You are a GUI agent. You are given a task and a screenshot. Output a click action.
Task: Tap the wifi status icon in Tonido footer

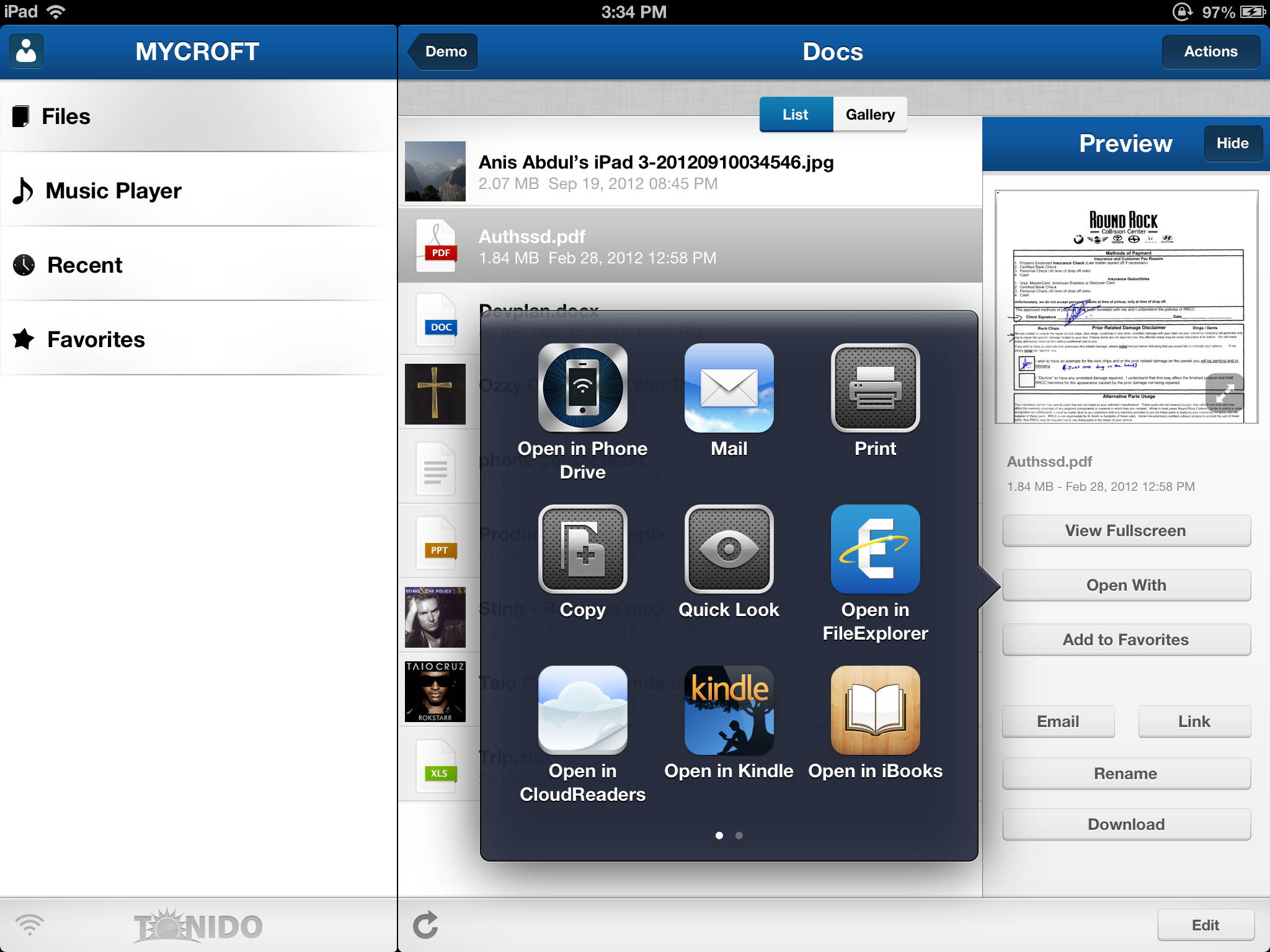(x=30, y=925)
